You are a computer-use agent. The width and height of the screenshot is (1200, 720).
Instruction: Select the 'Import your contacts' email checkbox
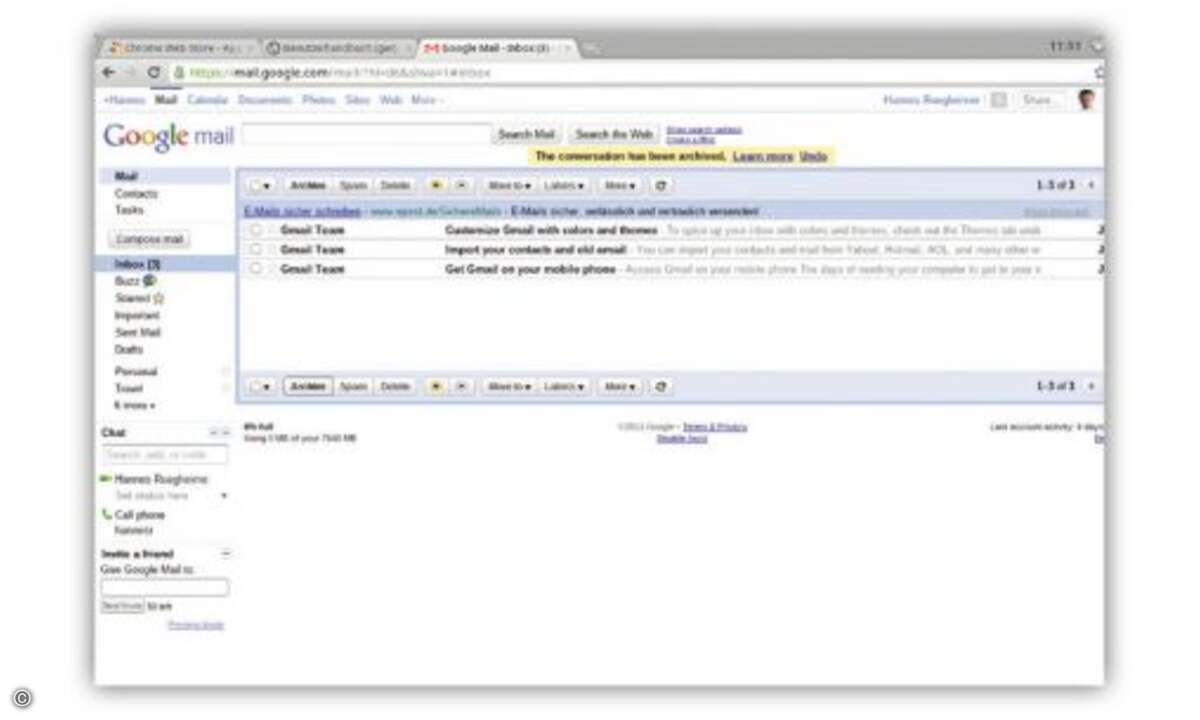pos(256,249)
